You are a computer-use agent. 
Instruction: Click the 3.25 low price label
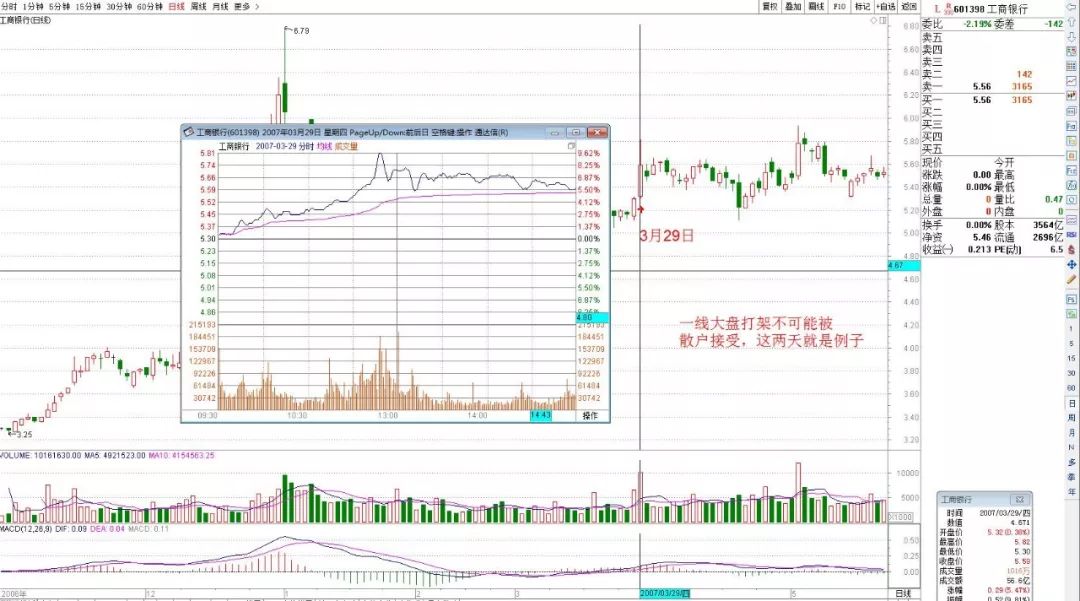(x=24, y=434)
